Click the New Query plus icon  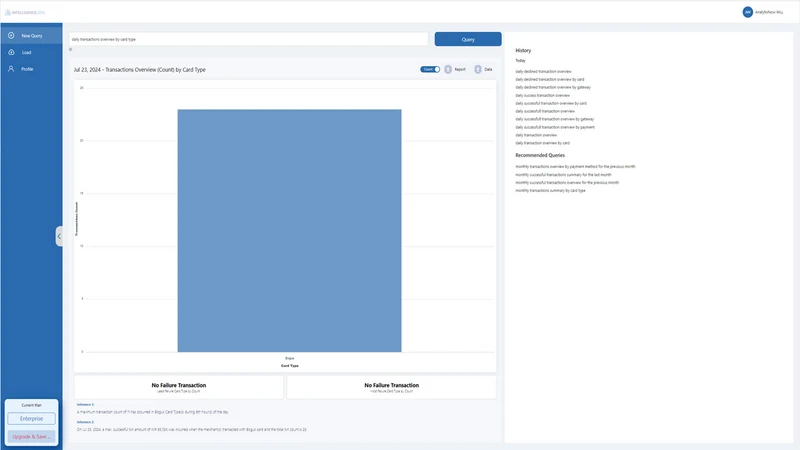coord(11,36)
